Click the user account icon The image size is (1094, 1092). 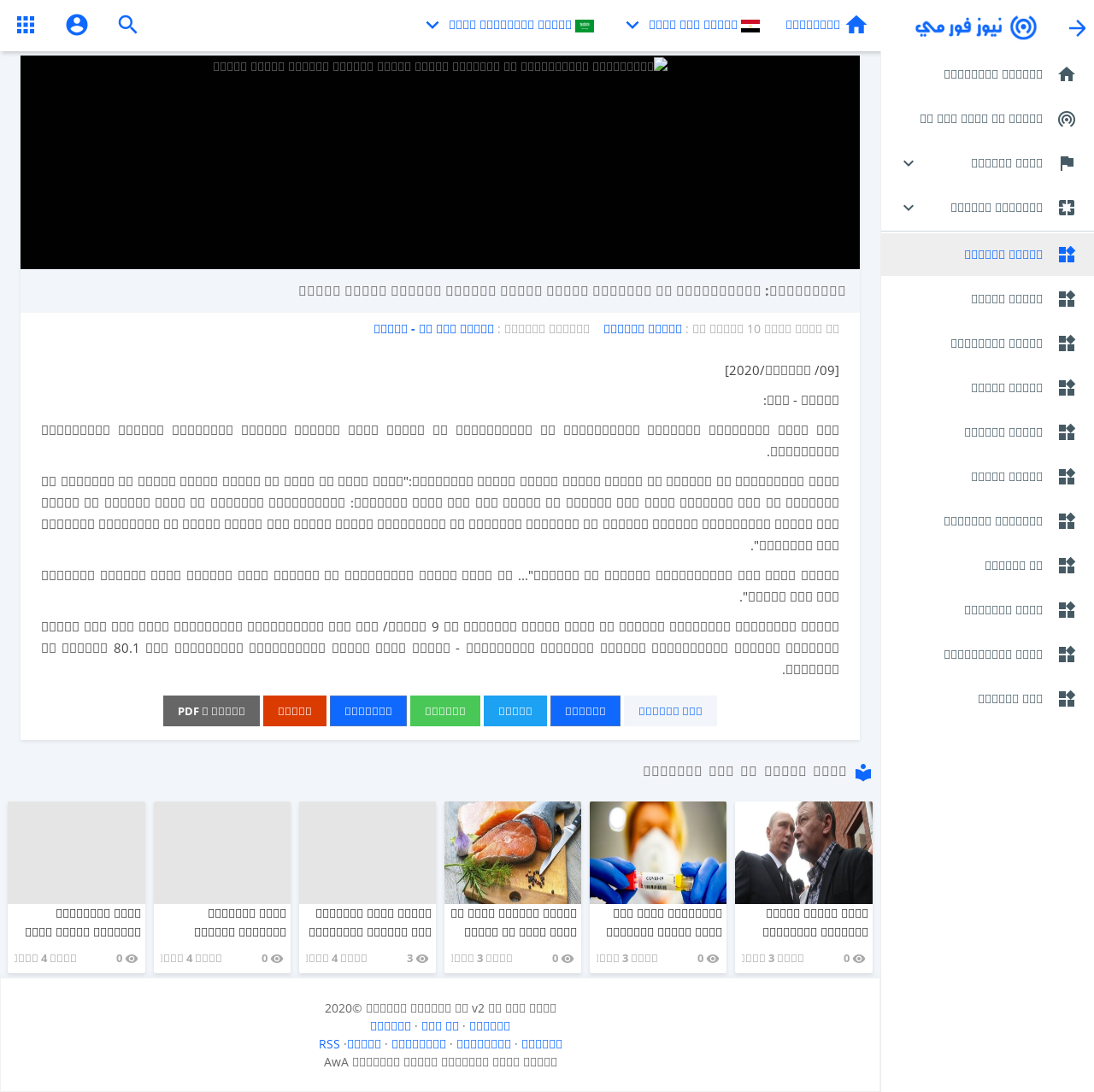[x=77, y=25]
